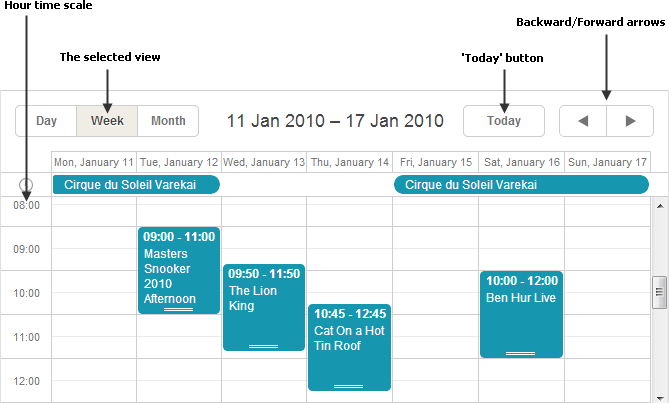The image size is (669, 403).
Task: Click the vertical scrollbar thumb
Action: [x=659, y=291]
